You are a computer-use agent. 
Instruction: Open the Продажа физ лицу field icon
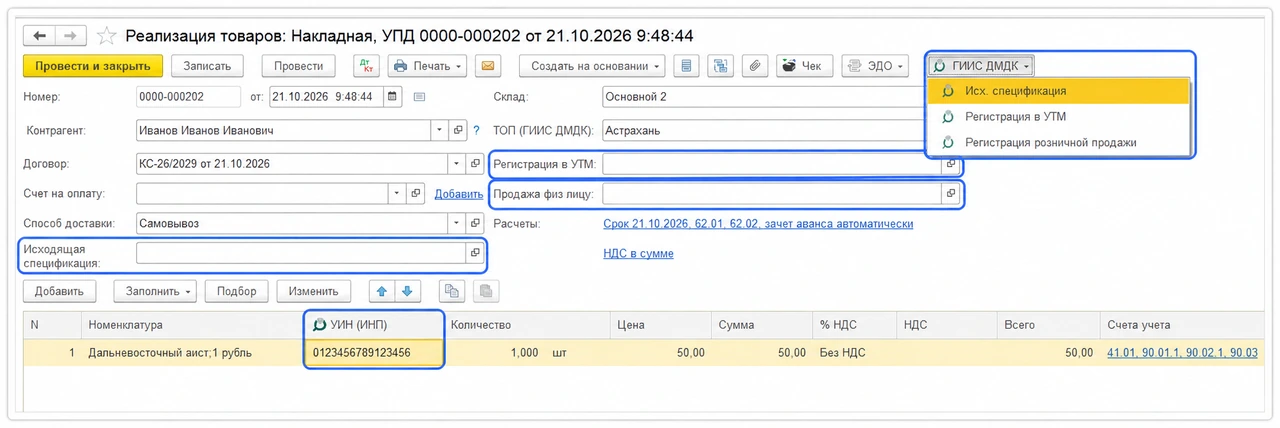(x=951, y=194)
